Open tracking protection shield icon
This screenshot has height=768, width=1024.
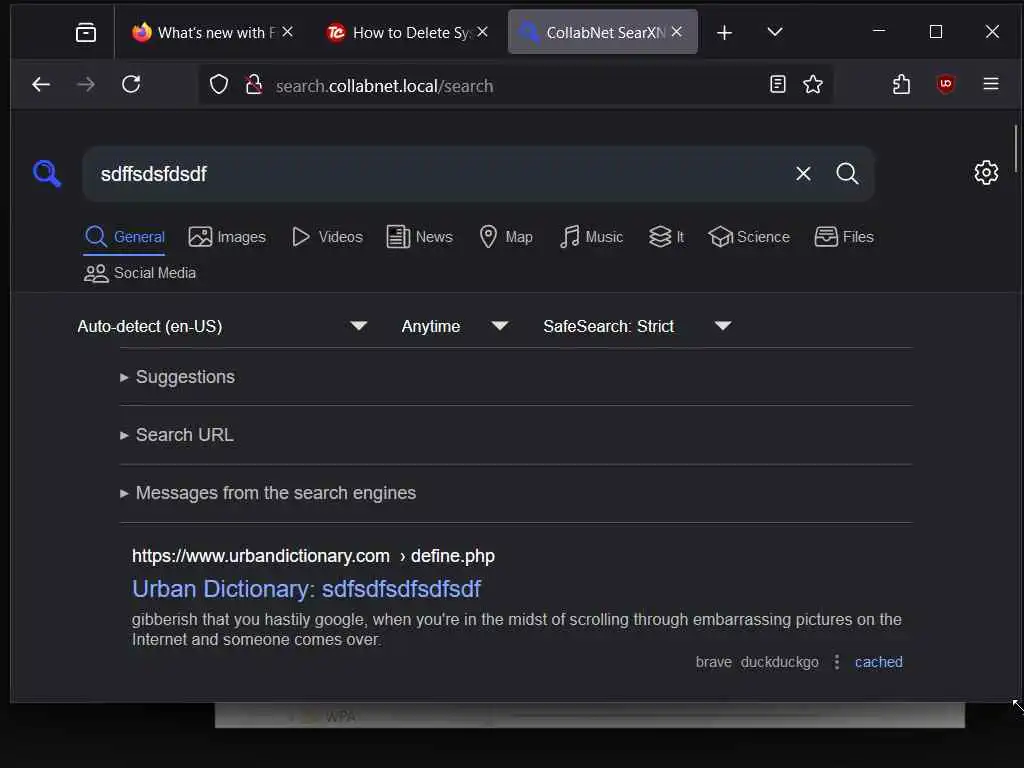[219, 84]
